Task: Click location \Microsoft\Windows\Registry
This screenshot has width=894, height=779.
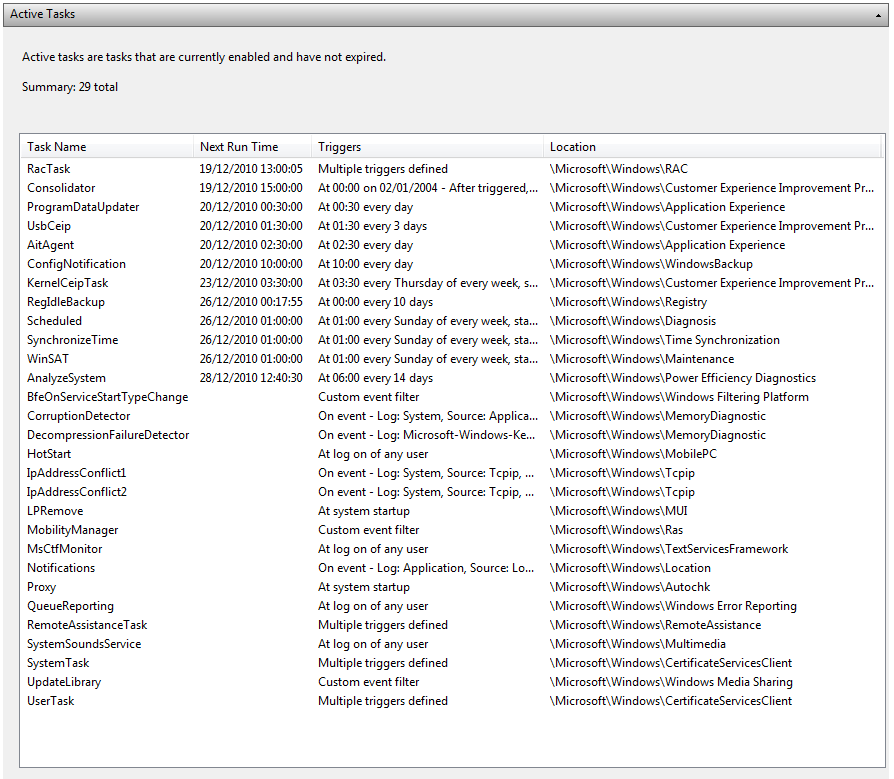Action: pos(628,302)
